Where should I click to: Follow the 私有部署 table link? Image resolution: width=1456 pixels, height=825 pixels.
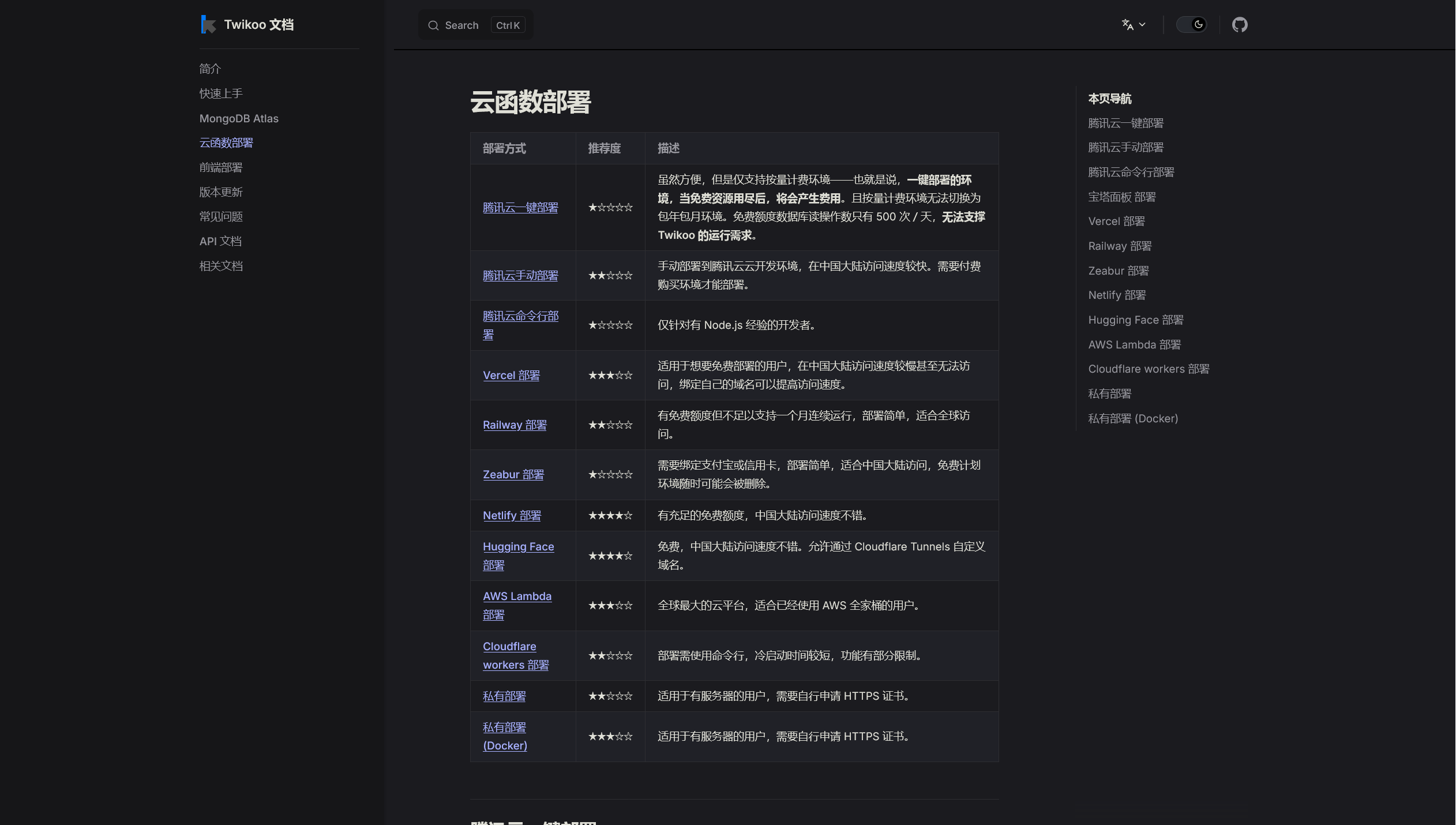[504, 696]
